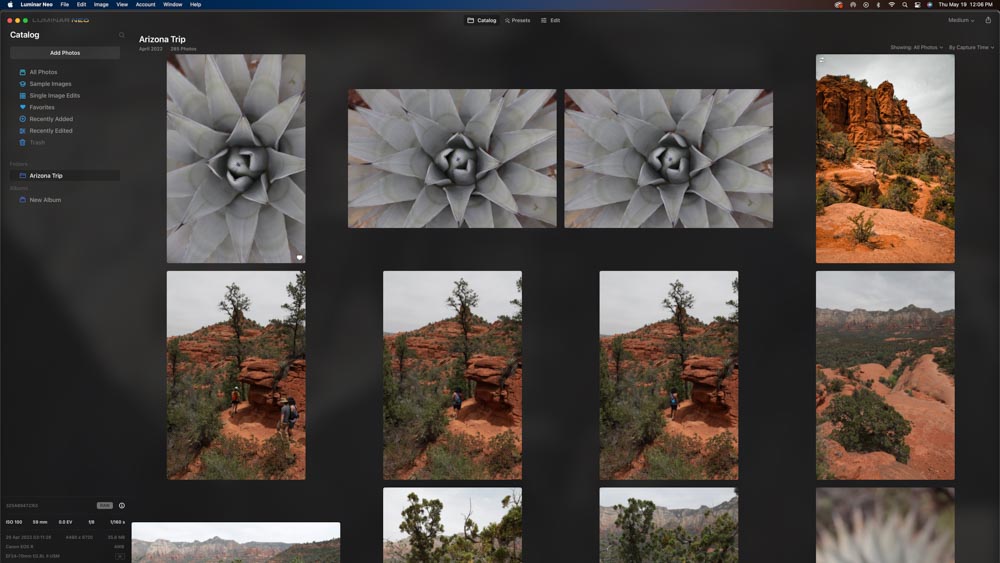Screen dimensions: 1000x563
Task: Click the Single Image Edits icon
Action: click(x=23, y=96)
